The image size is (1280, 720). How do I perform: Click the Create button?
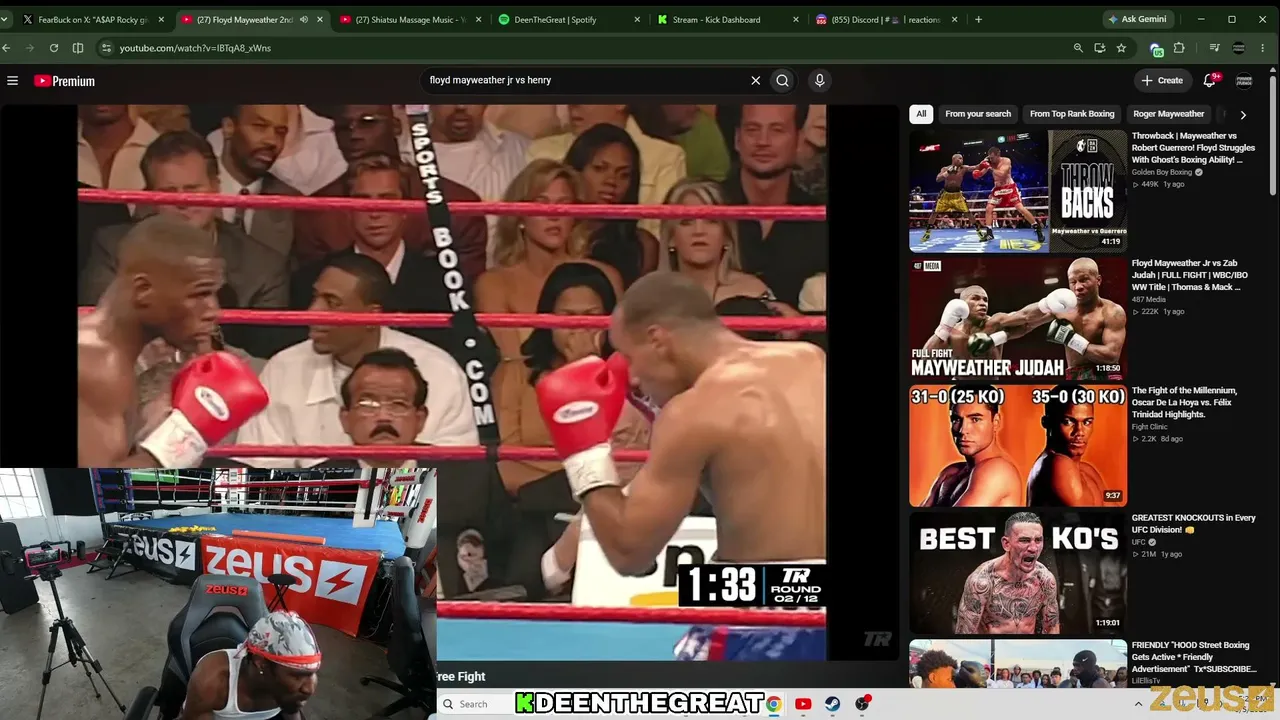1162,81
